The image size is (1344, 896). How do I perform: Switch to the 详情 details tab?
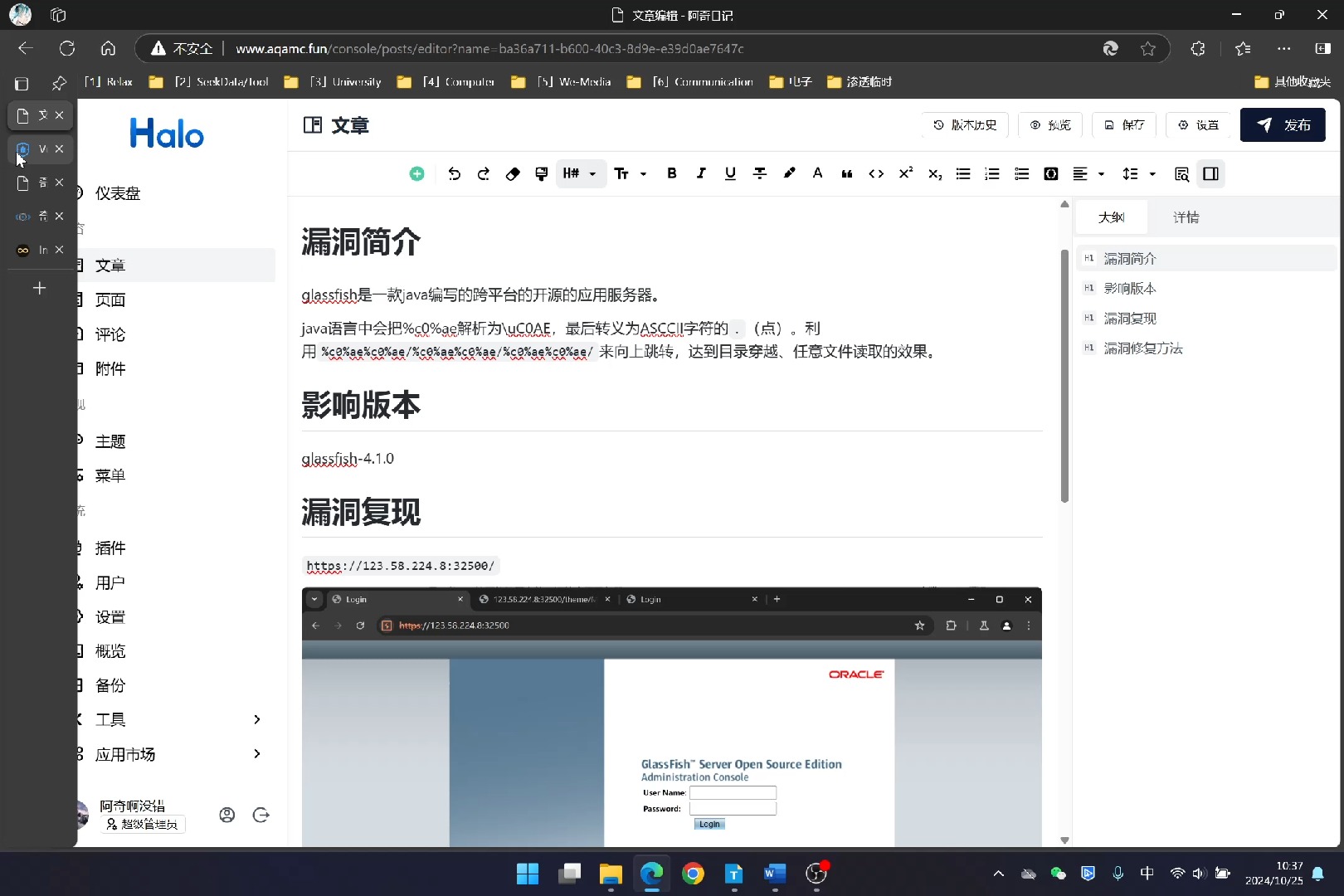point(1186,217)
